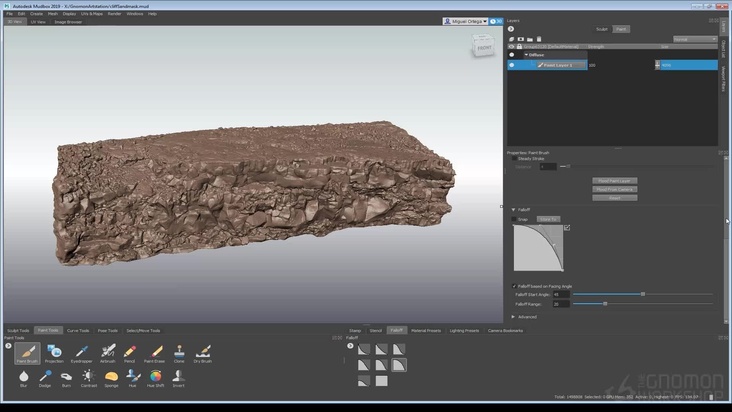Viewport: 732px width, 412px height.
Task: Choose the Airbrush tool
Action: click(107, 352)
